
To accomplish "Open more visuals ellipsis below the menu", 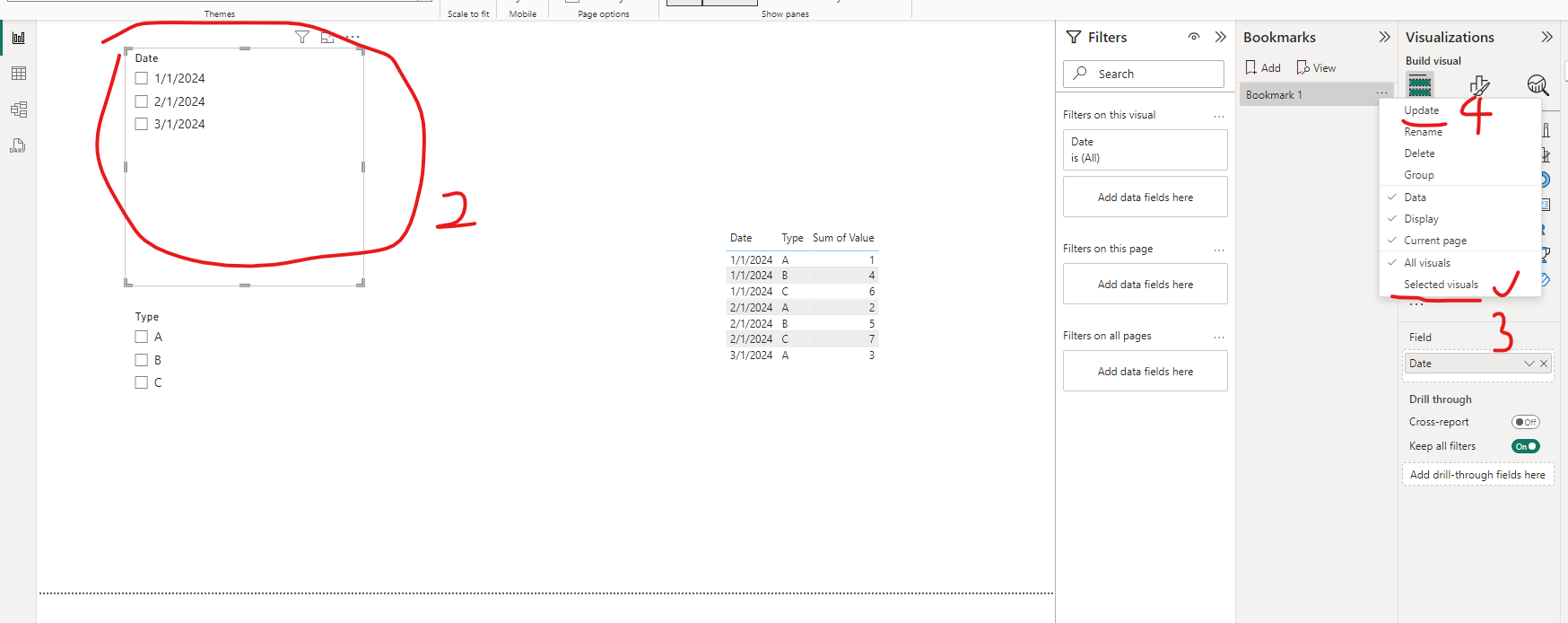I will point(1416,304).
